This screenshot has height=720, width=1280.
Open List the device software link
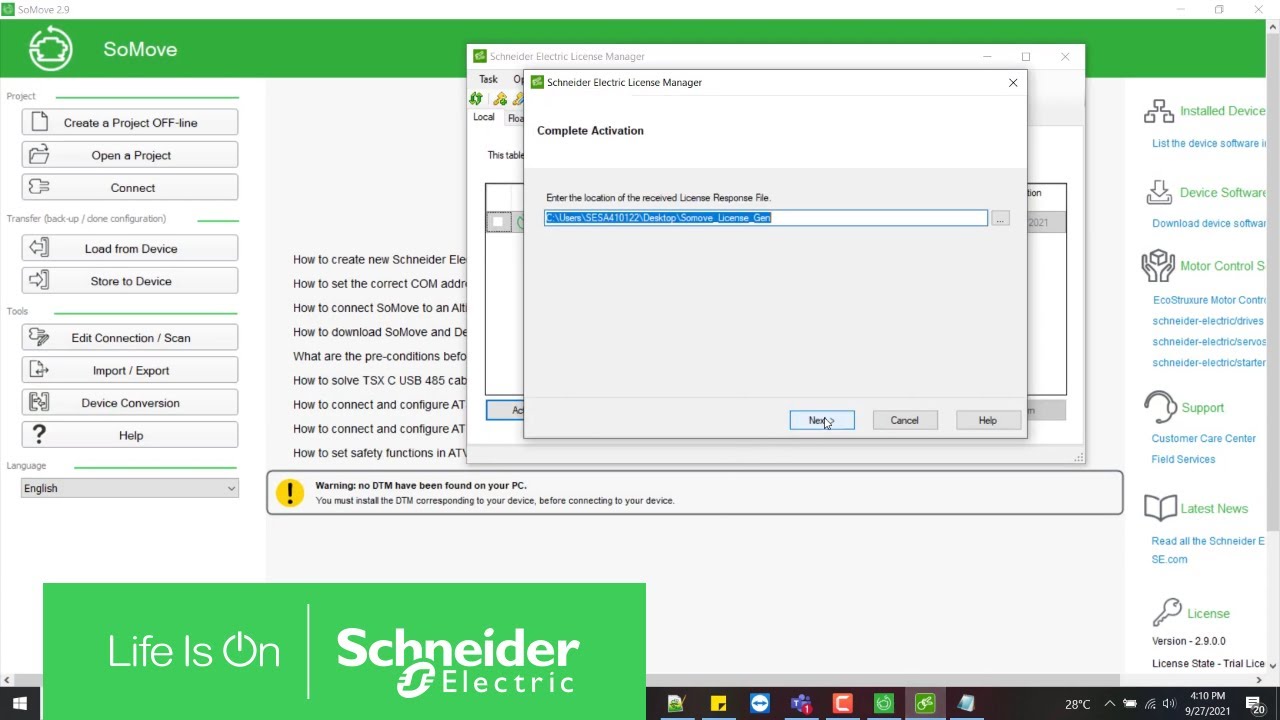pos(1208,143)
